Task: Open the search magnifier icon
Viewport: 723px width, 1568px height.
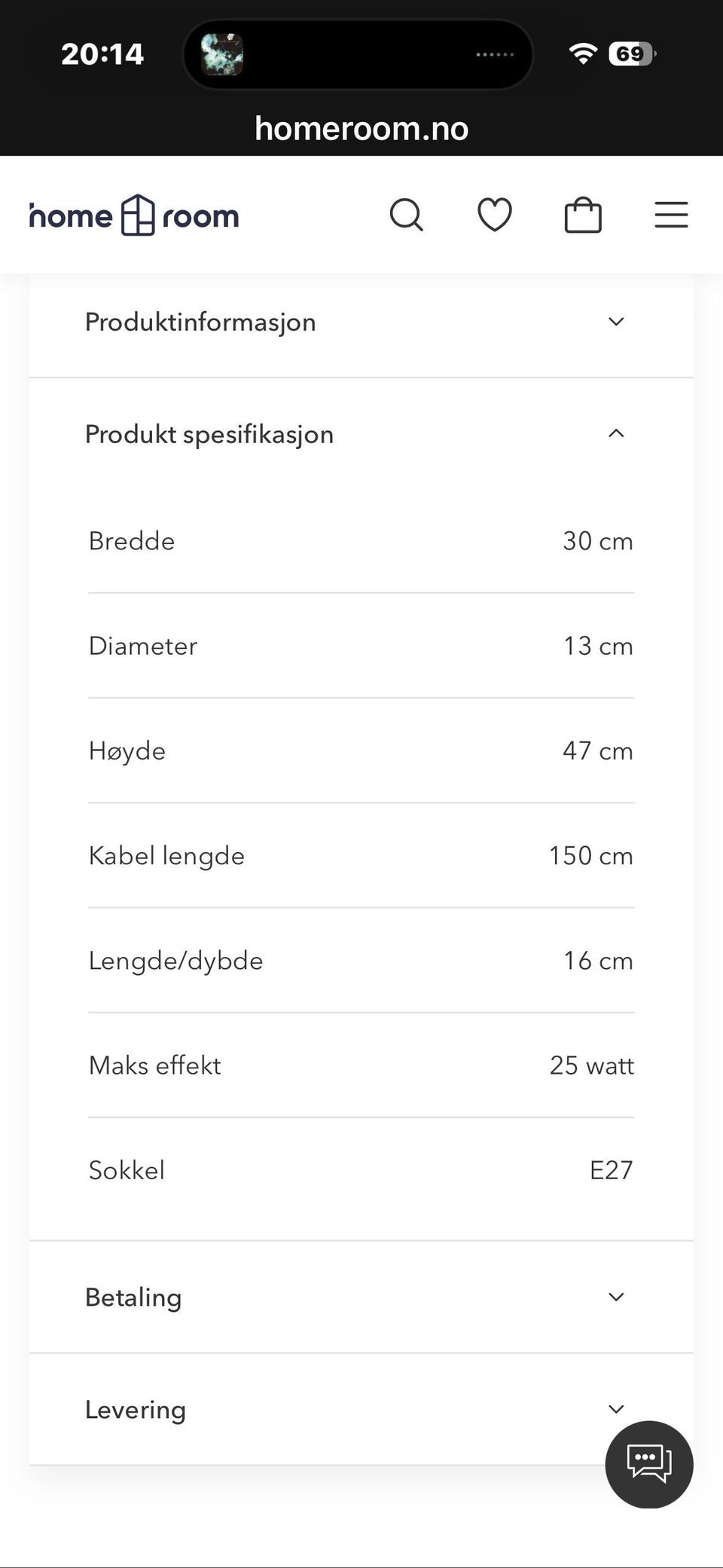Action: click(407, 215)
